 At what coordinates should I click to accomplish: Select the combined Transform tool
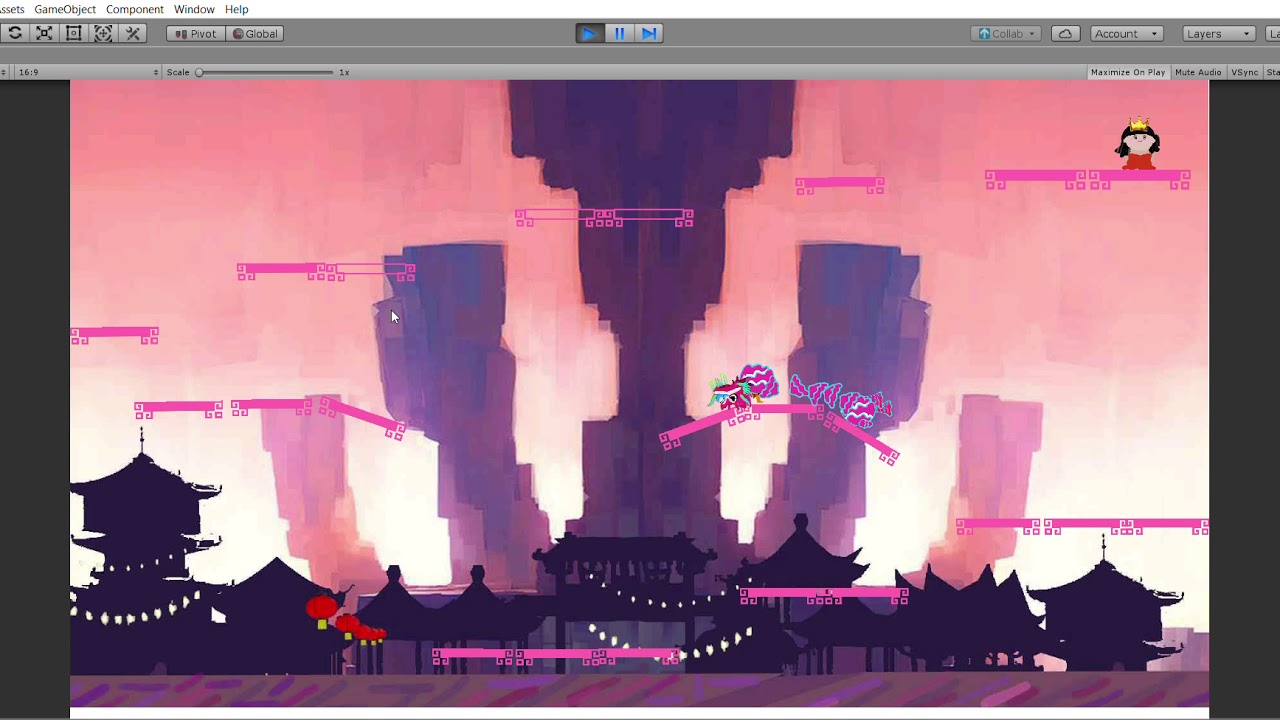pos(103,33)
